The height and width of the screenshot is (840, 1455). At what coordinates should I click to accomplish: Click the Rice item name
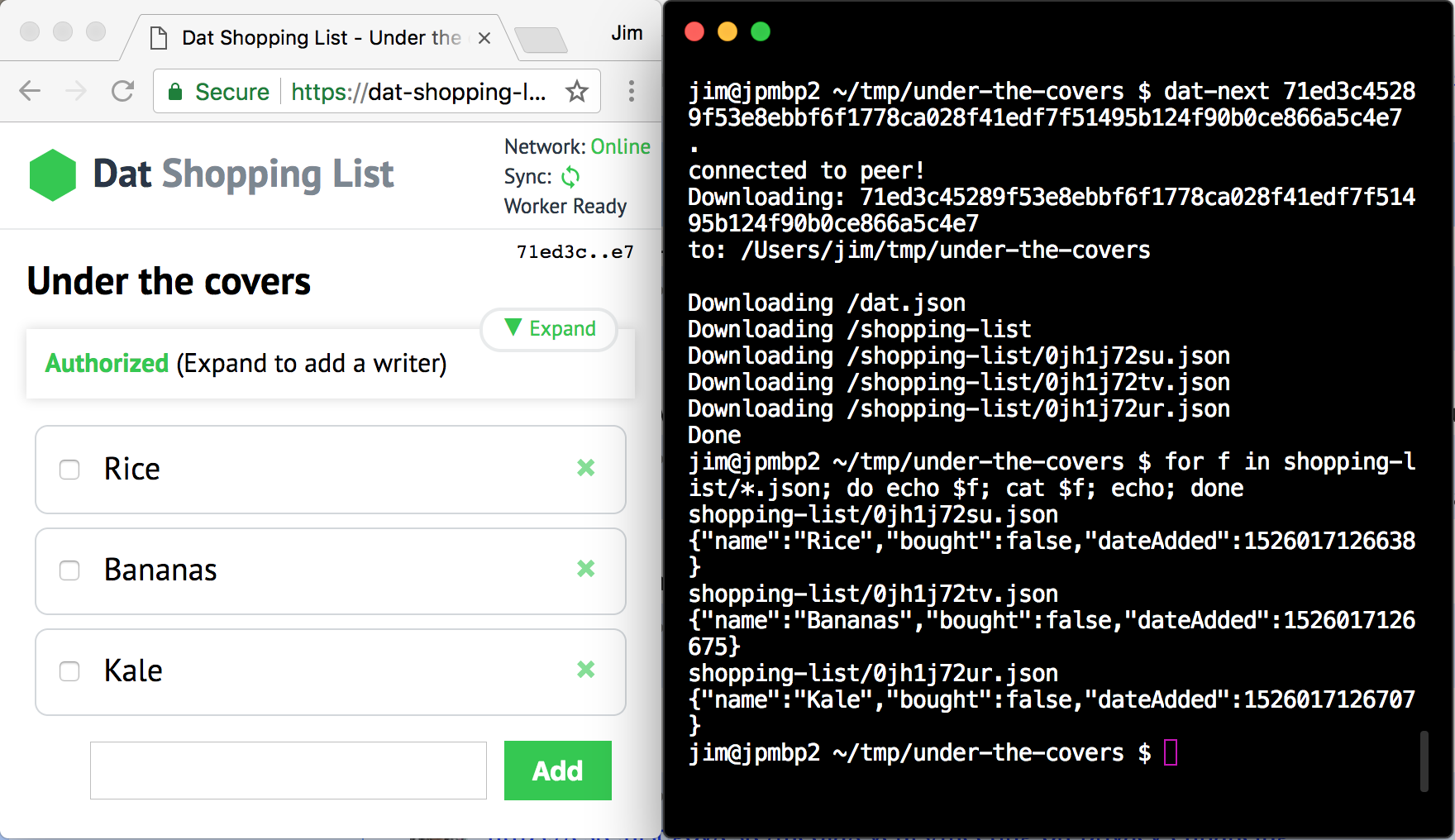(x=132, y=469)
